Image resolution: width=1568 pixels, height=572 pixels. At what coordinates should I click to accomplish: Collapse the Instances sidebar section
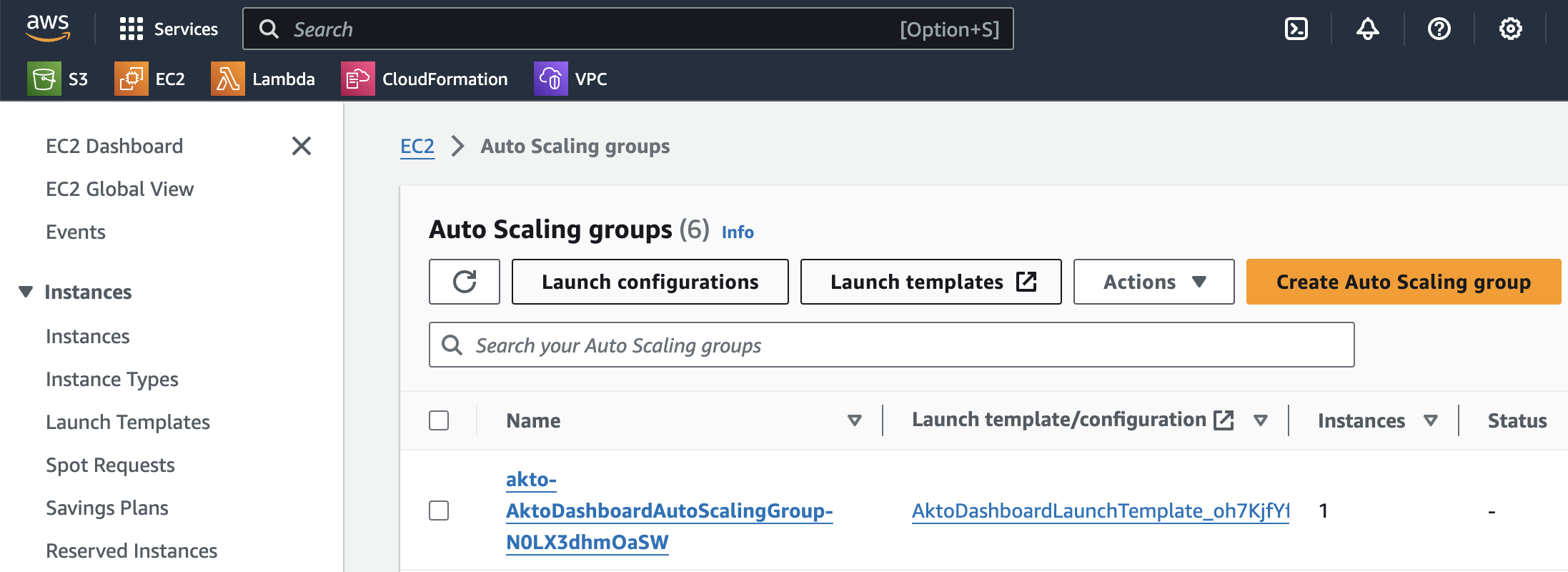[x=26, y=292]
